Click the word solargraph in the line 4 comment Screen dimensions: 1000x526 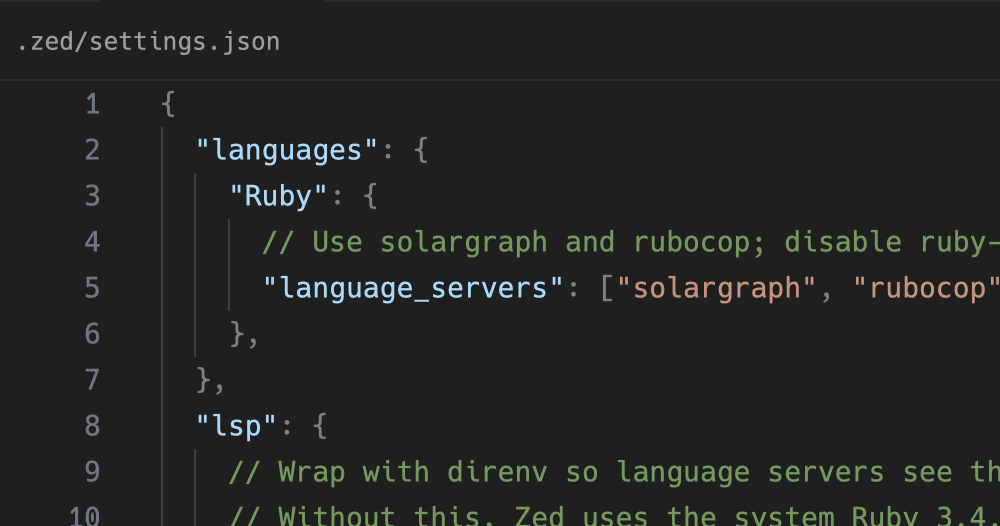[463, 242]
